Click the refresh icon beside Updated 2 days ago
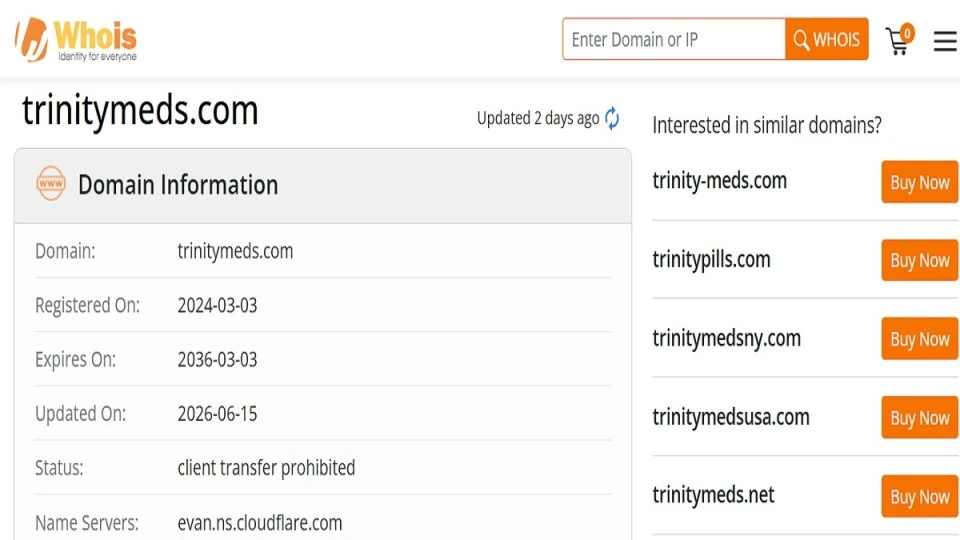 (x=612, y=118)
